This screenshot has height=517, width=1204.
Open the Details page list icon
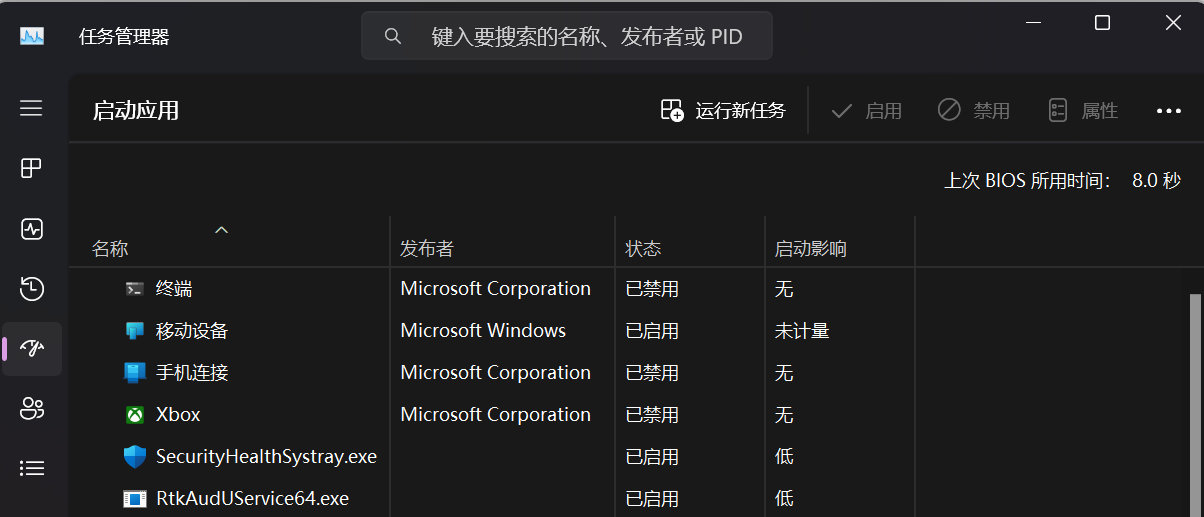pyautogui.click(x=31, y=468)
